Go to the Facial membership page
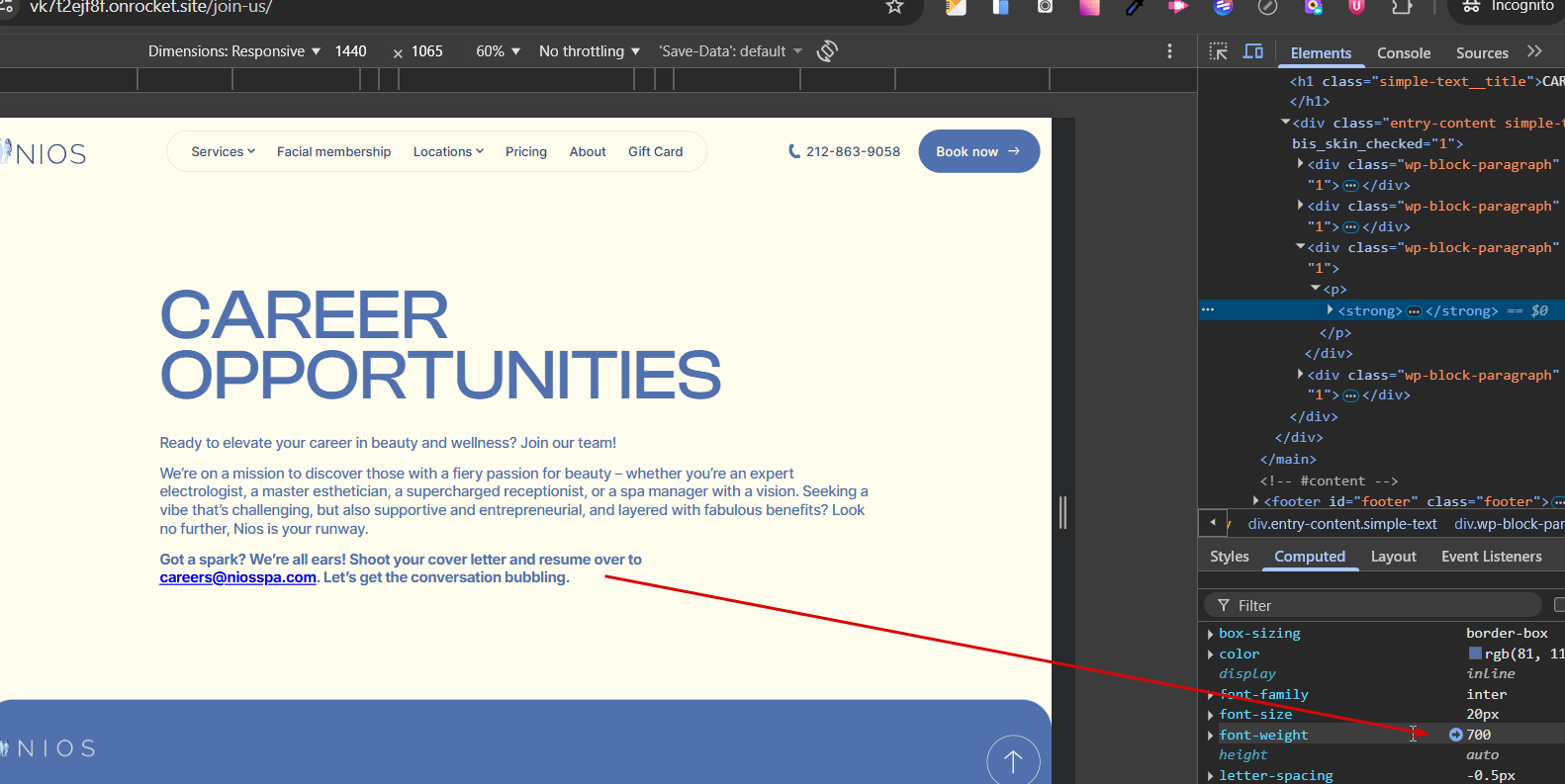The image size is (1565, 784). click(334, 151)
